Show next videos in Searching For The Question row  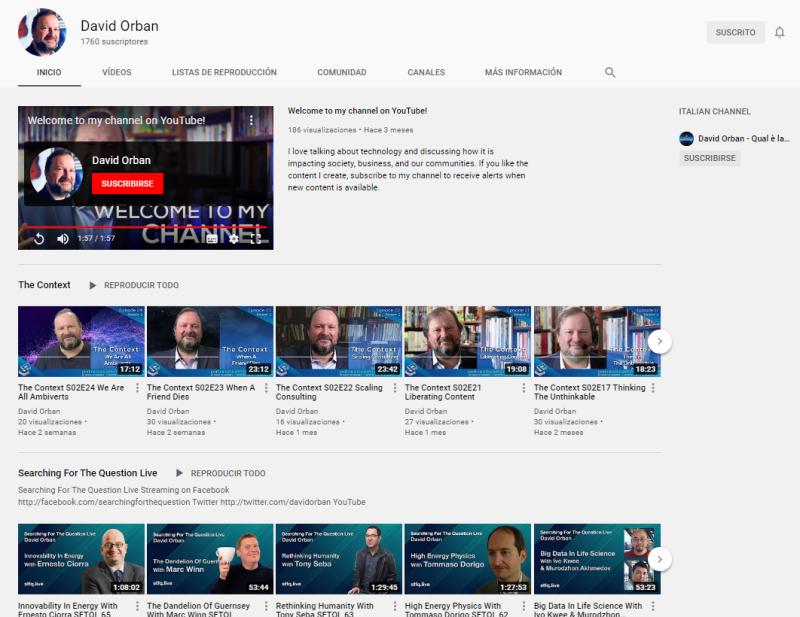click(660, 559)
